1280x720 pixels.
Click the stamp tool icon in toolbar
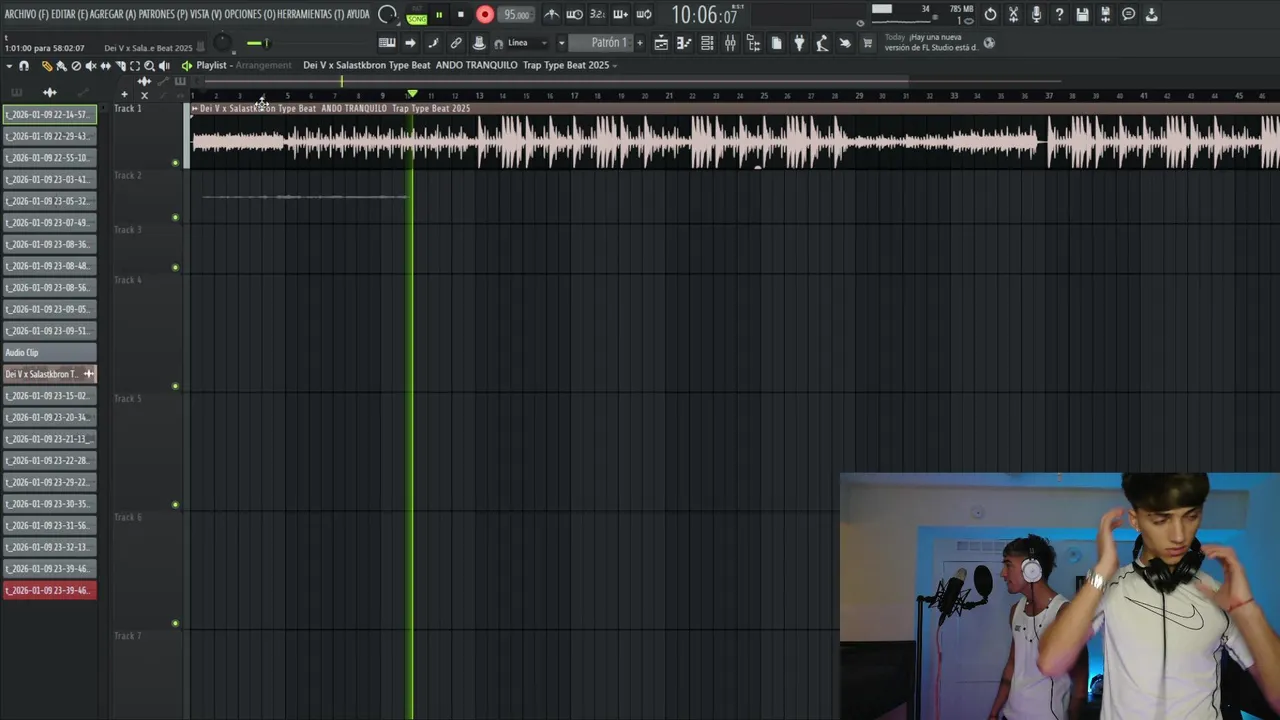tap(479, 43)
